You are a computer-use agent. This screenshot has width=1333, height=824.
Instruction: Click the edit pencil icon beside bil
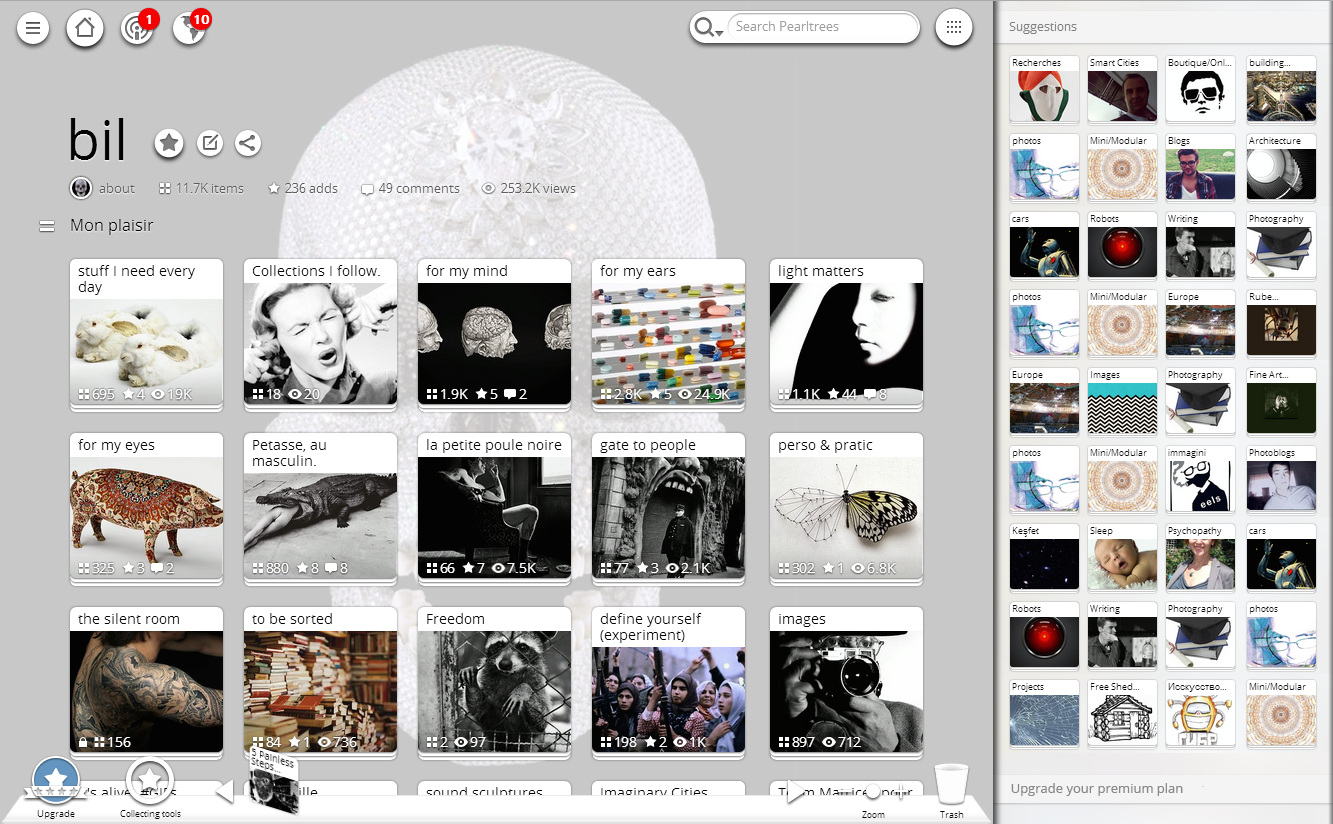pos(209,144)
